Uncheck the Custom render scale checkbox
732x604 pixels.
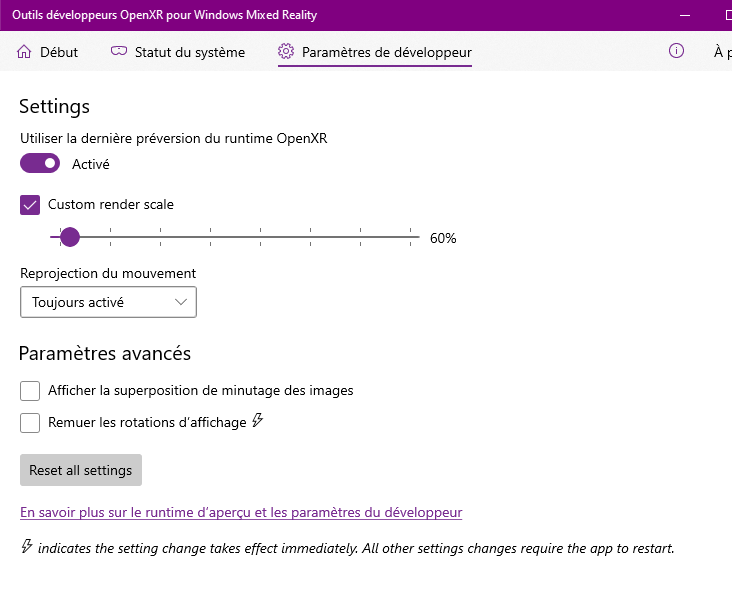30,204
